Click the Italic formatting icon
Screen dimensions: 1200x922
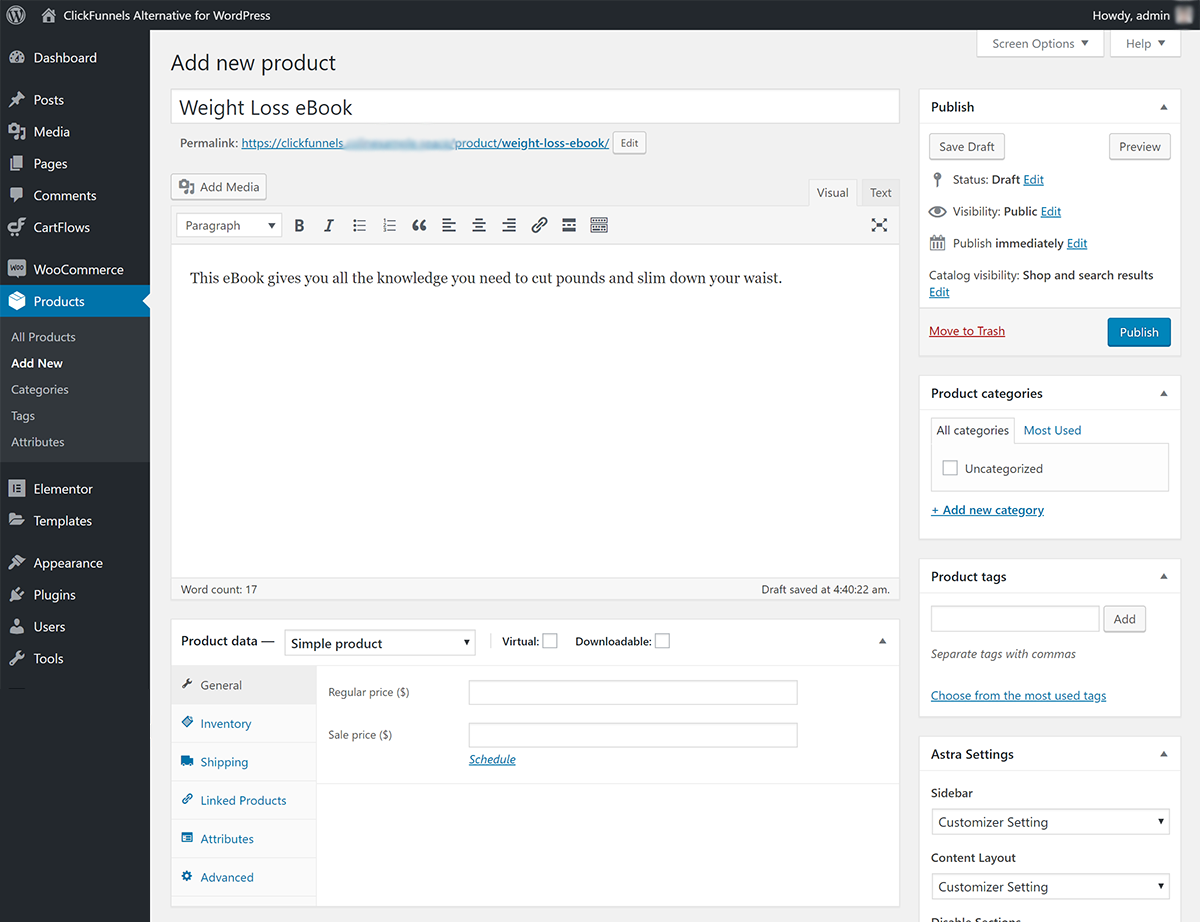pos(329,225)
